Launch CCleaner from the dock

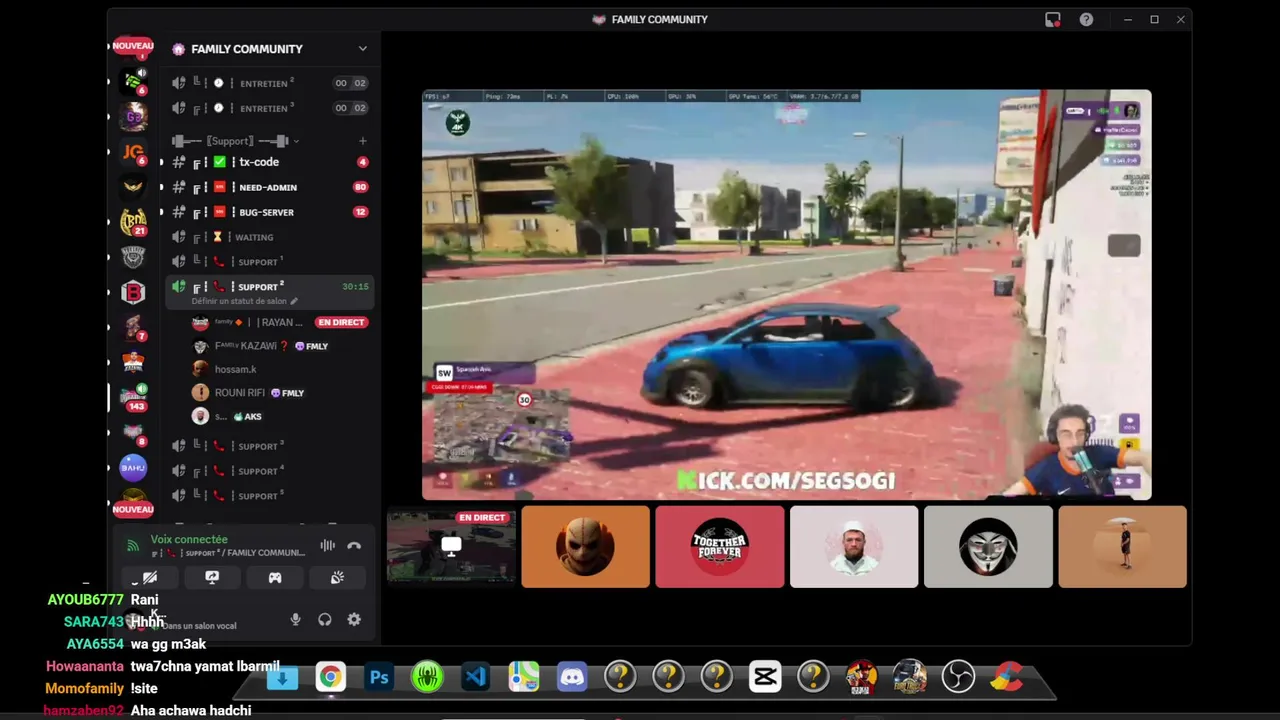coord(1006,678)
